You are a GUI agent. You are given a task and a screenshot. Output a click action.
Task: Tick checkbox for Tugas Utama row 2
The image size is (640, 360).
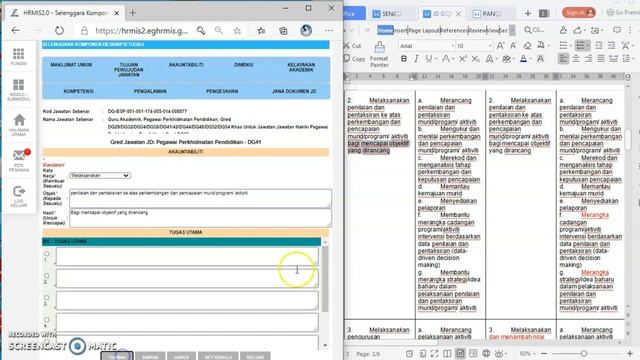point(47,276)
